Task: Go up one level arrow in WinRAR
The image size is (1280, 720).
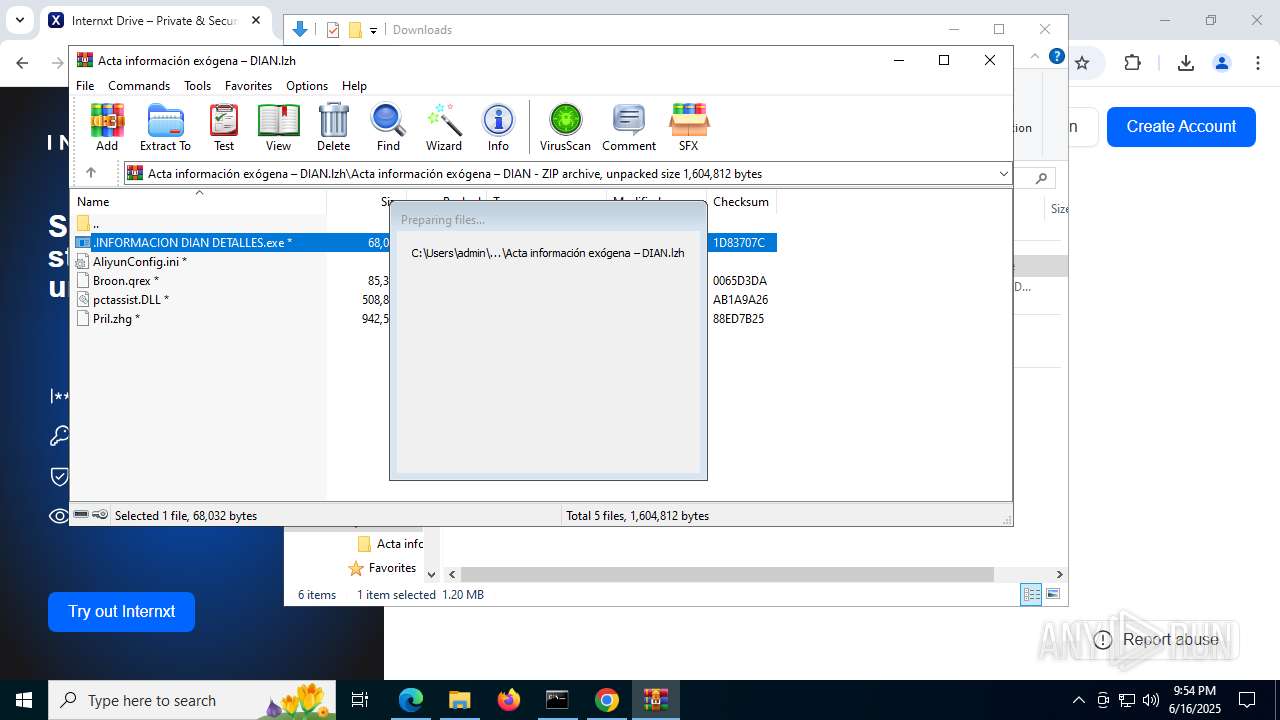Action: 90,173
